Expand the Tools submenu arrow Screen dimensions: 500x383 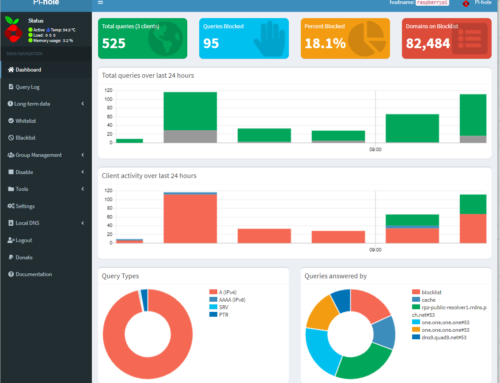pyautogui.click(x=83, y=189)
